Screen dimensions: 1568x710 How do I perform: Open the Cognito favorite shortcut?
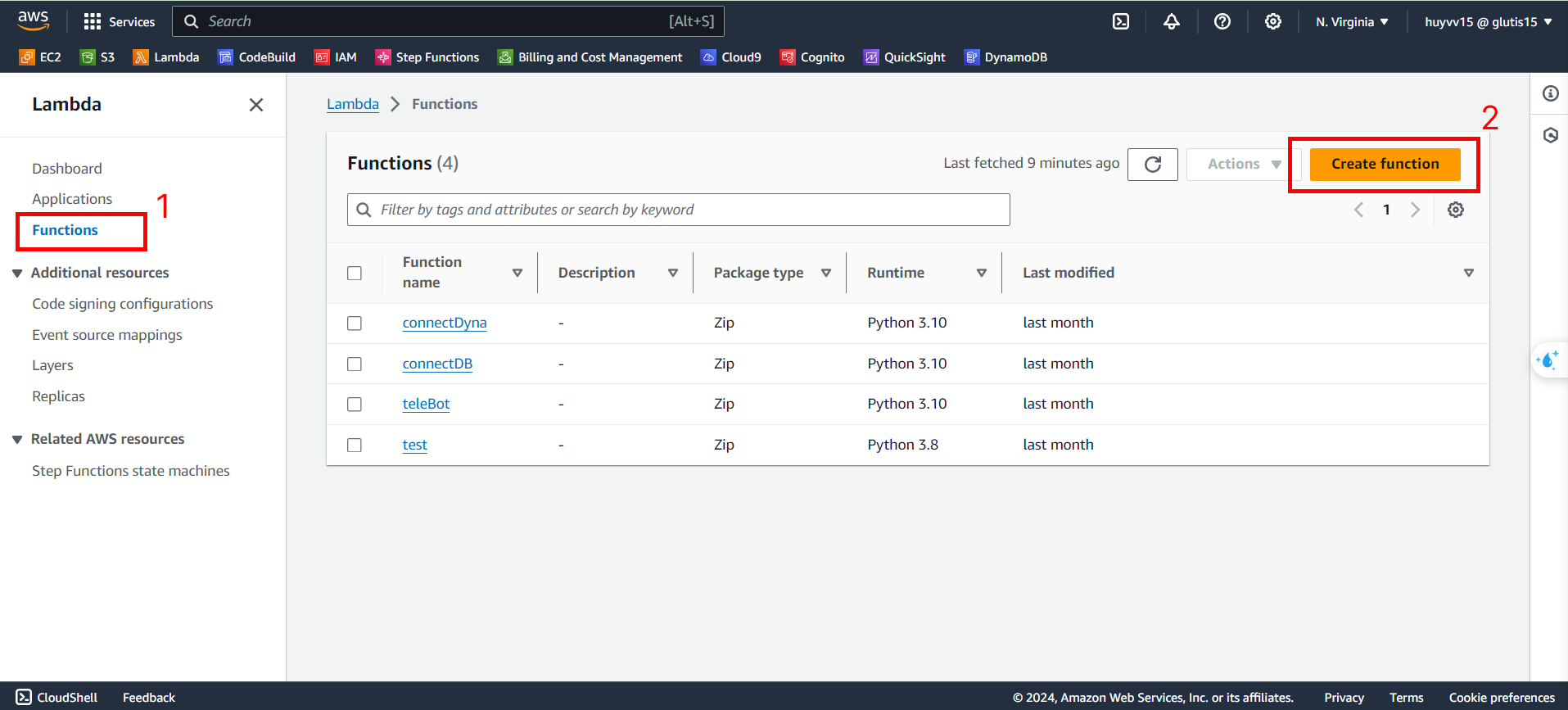click(x=812, y=57)
